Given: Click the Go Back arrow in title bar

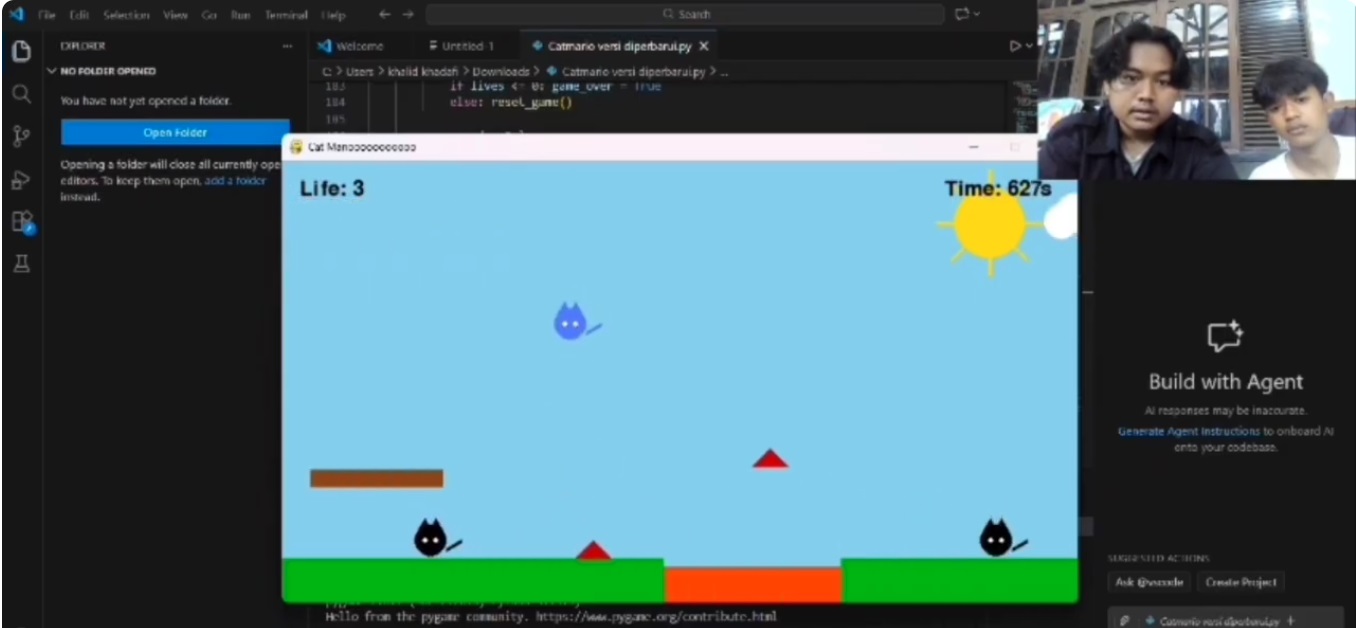Looking at the screenshot, I should (385, 15).
